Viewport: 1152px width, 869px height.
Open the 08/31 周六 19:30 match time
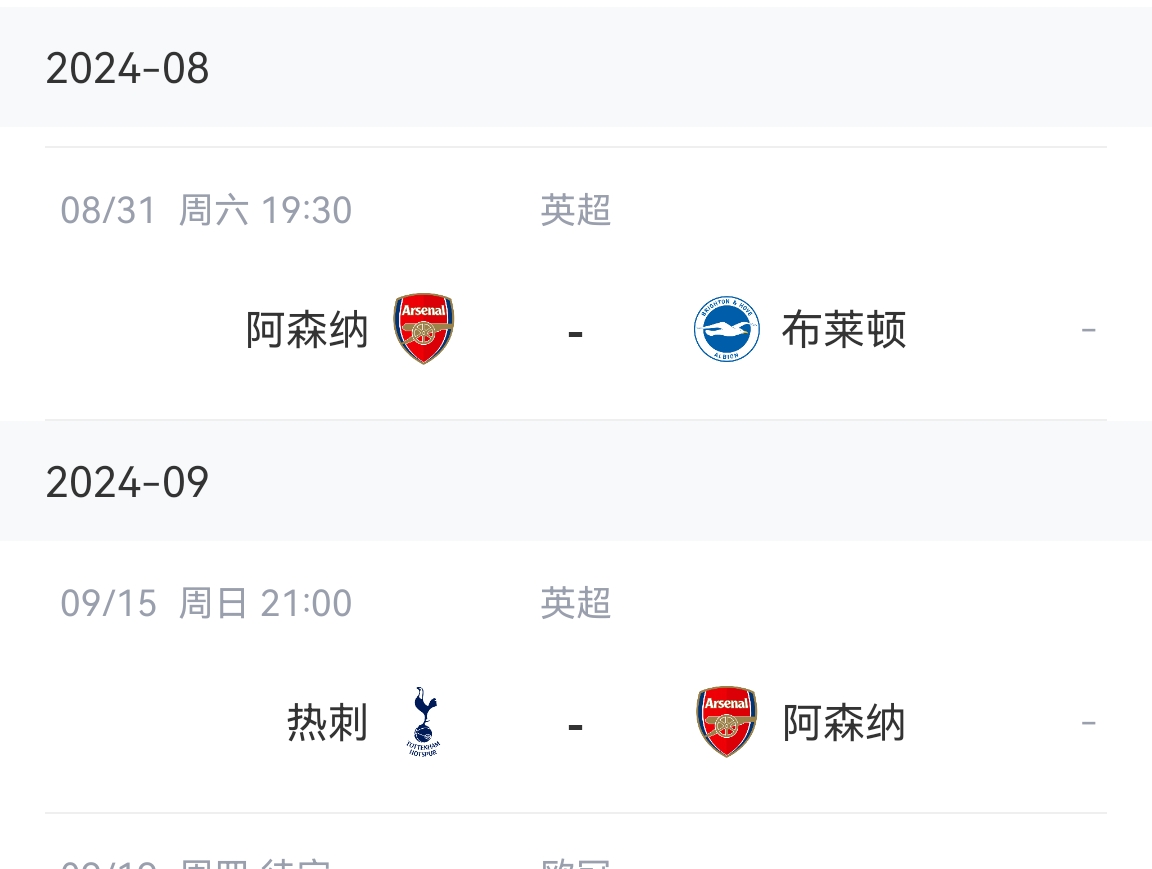pos(206,210)
